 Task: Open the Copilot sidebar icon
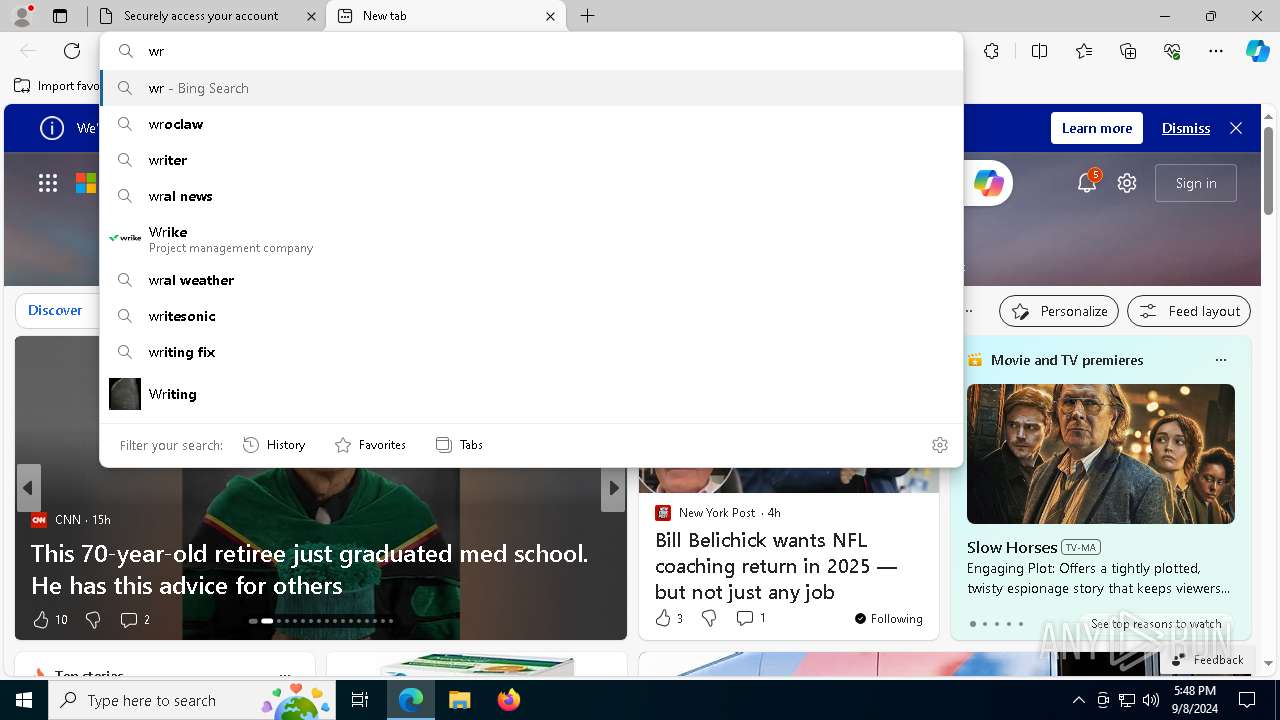click(x=1257, y=51)
